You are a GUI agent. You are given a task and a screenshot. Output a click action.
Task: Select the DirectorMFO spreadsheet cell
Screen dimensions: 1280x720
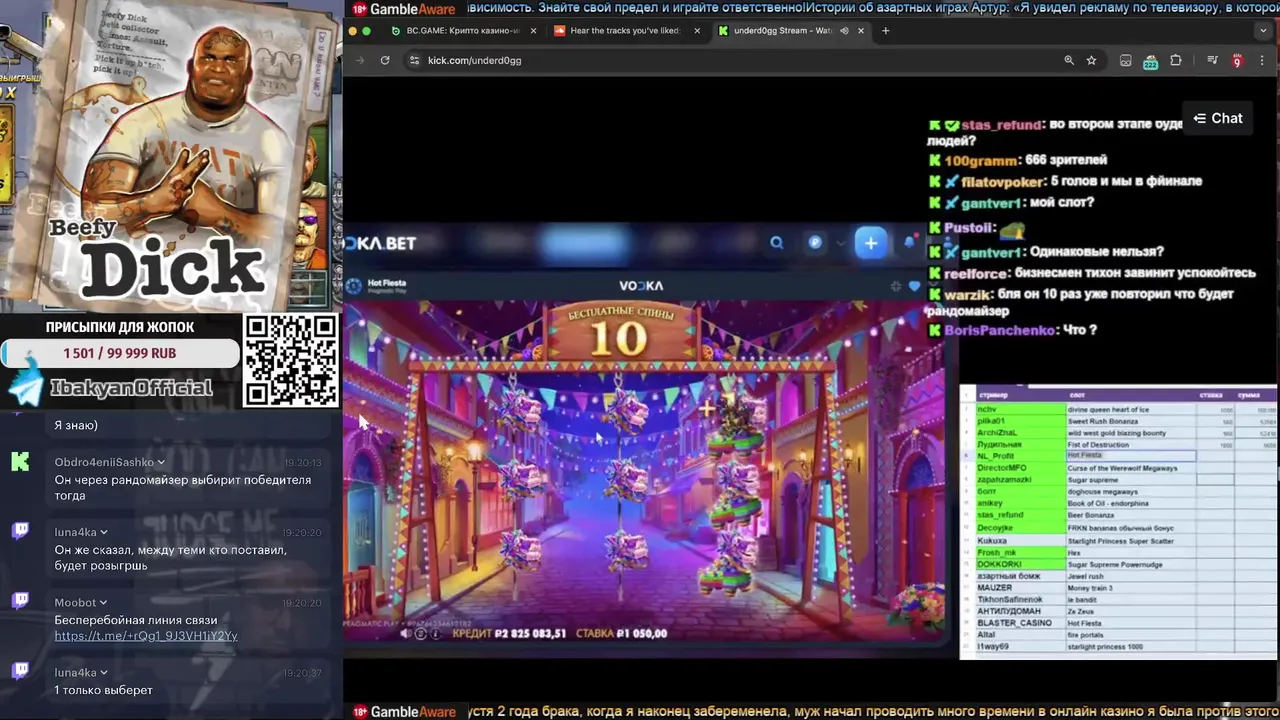tap(1020, 468)
